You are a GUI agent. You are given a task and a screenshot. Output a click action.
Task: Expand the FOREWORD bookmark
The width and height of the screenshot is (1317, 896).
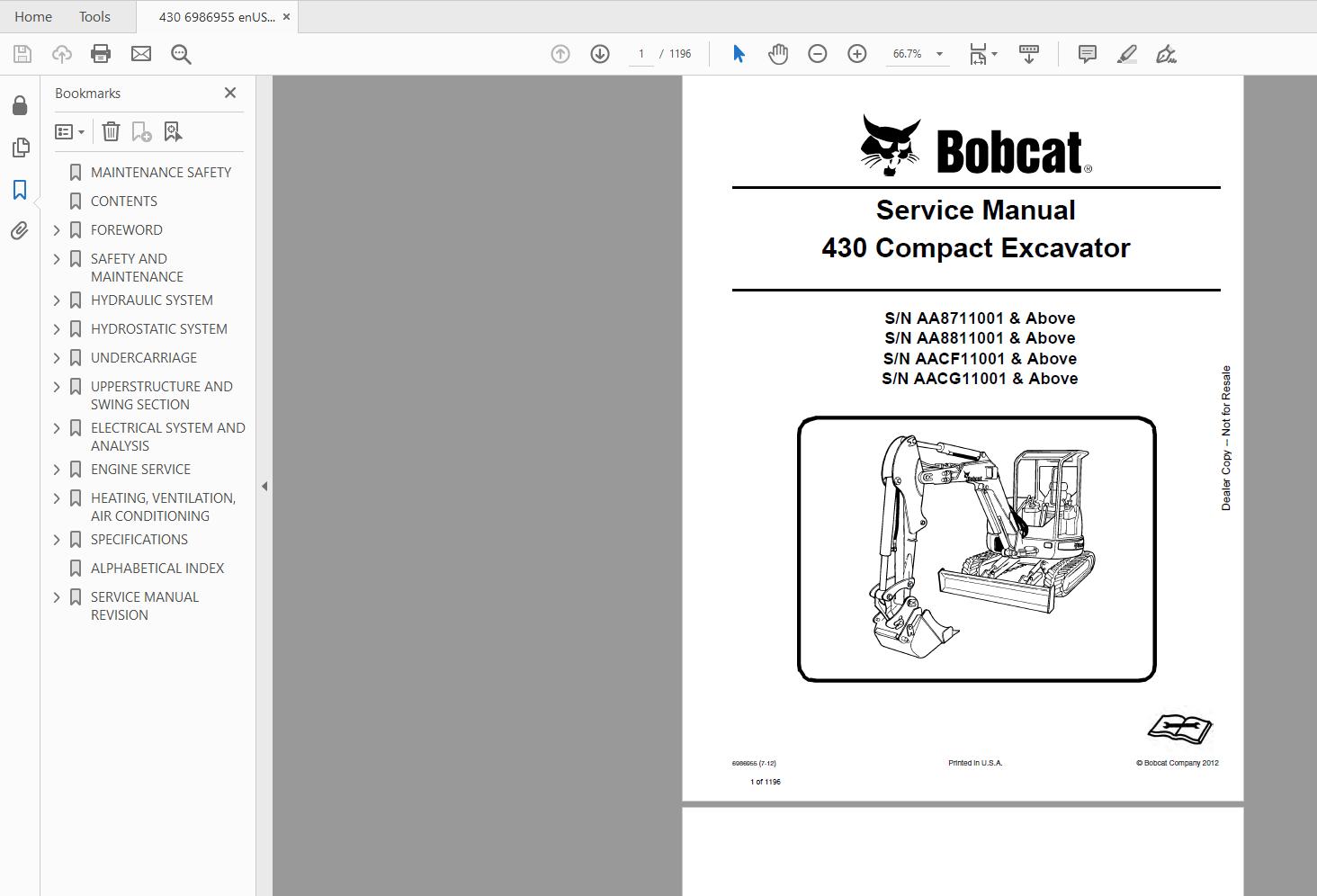pyautogui.click(x=57, y=229)
